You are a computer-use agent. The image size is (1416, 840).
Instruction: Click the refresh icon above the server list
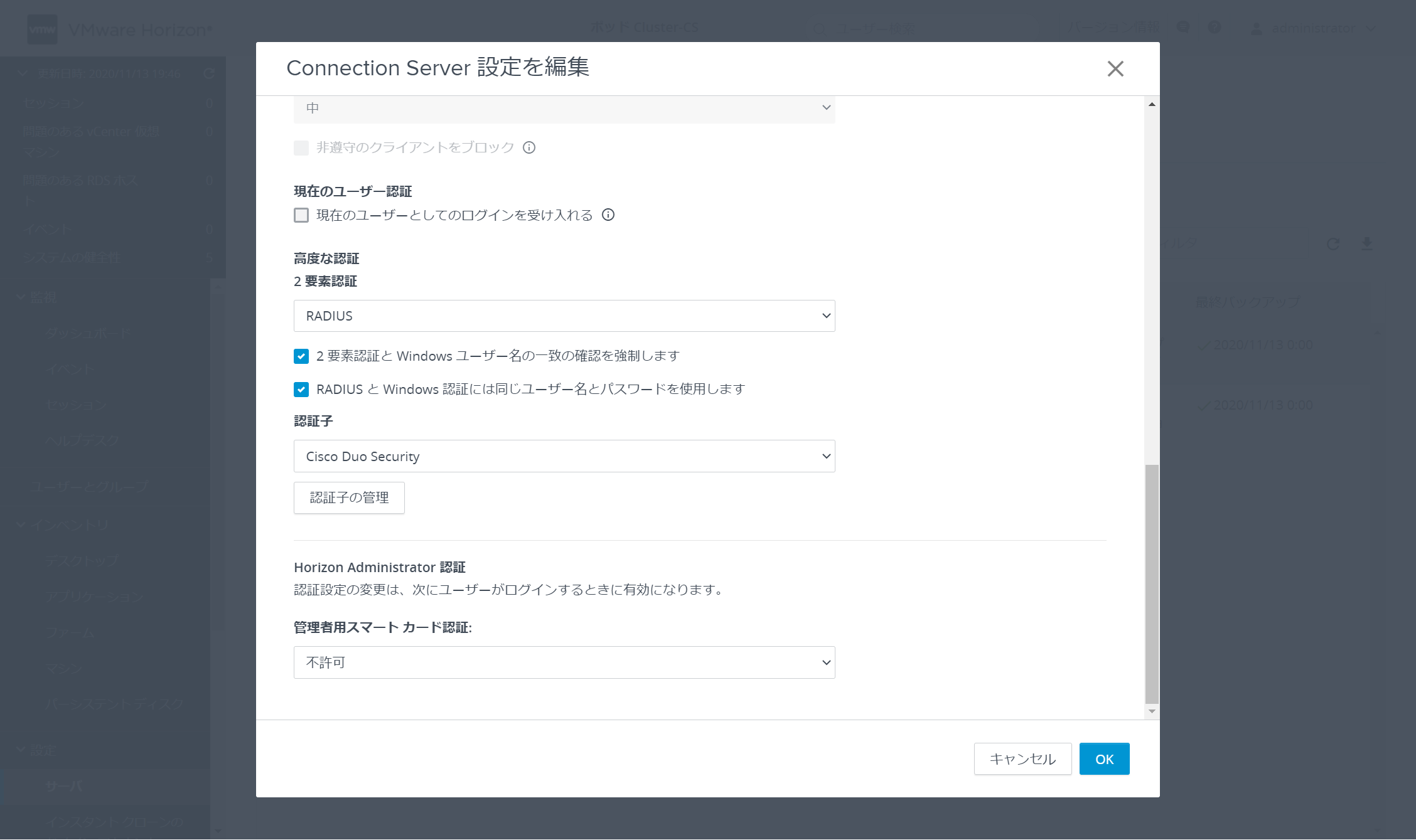point(1333,245)
